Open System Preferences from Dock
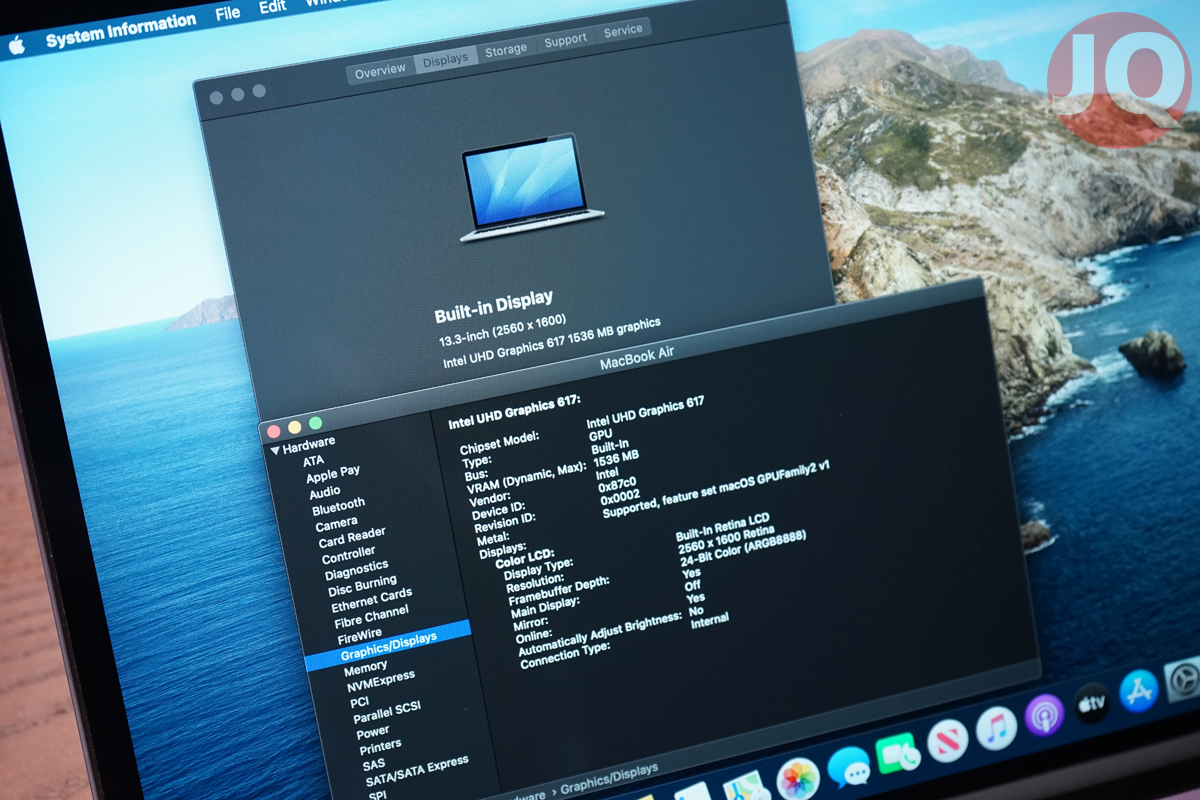The image size is (1200, 800). (1184, 679)
